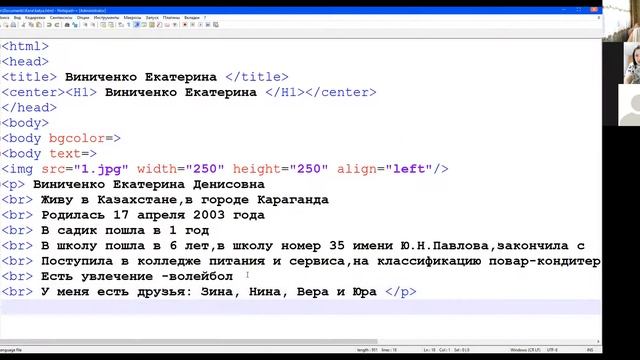Click the Живу в Казахстане line

coord(165,200)
